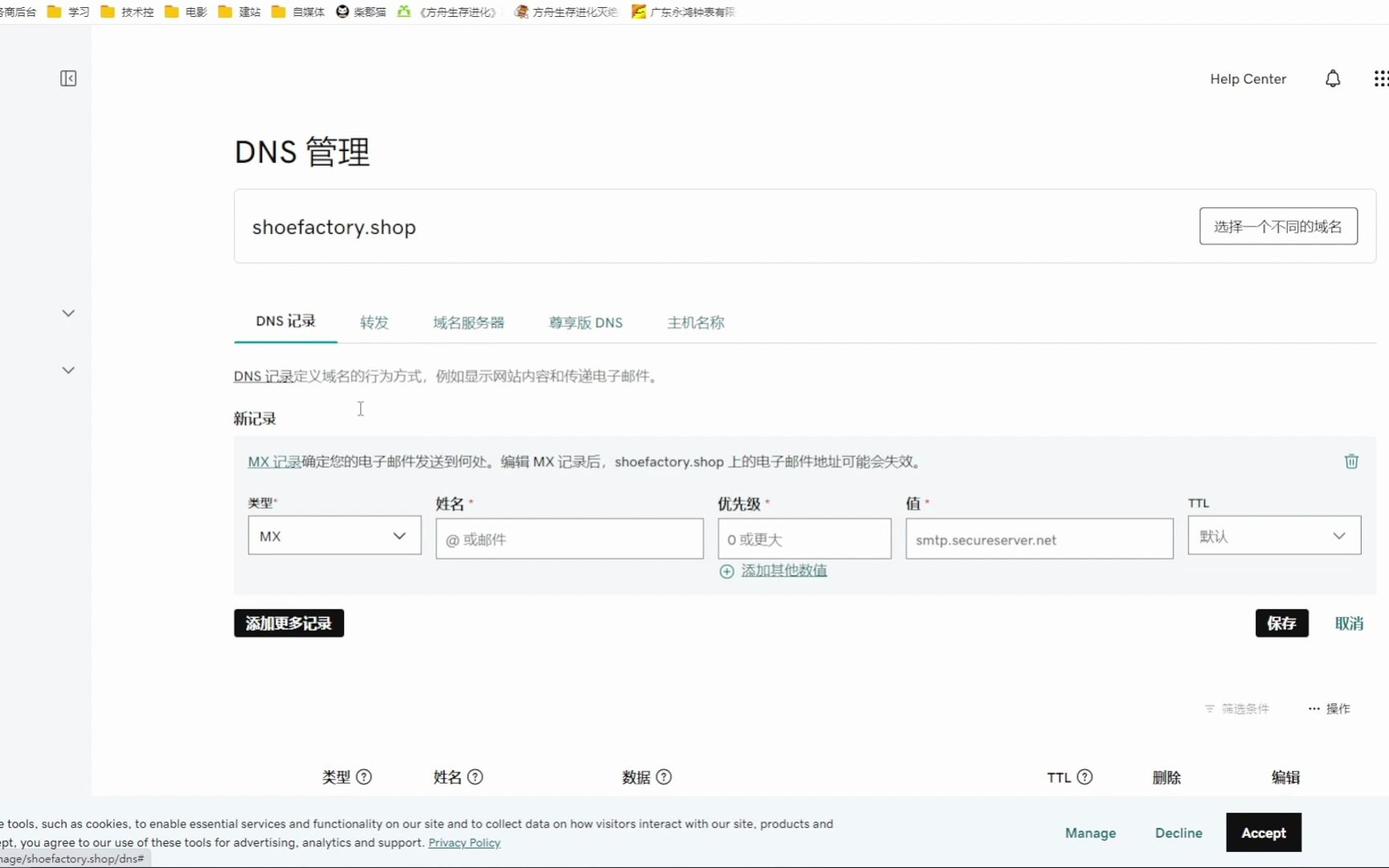
Task: Open the 自媒体 bookmark folder
Action: tap(298, 12)
